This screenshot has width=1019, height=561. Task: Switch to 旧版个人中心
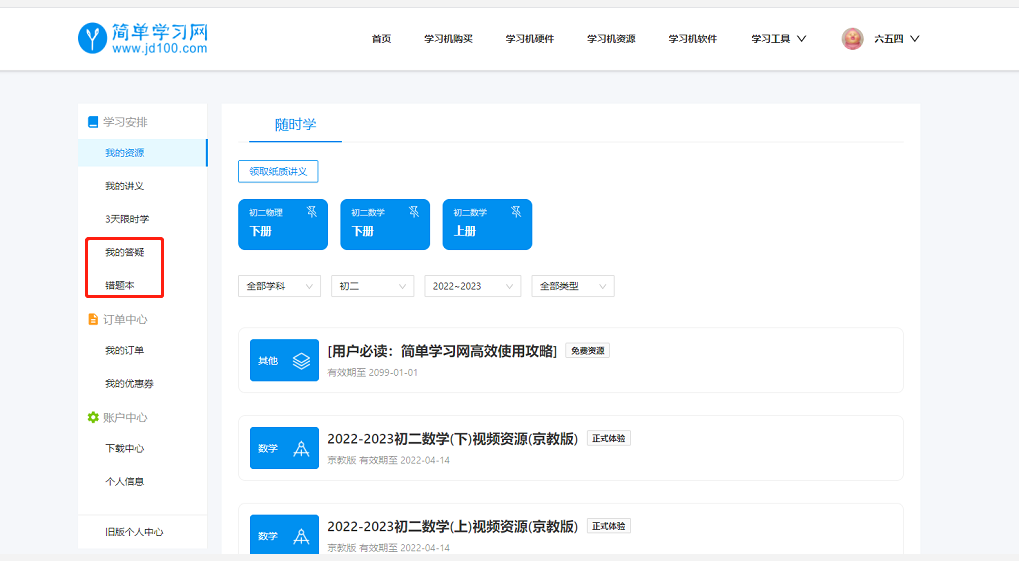coord(134,532)
